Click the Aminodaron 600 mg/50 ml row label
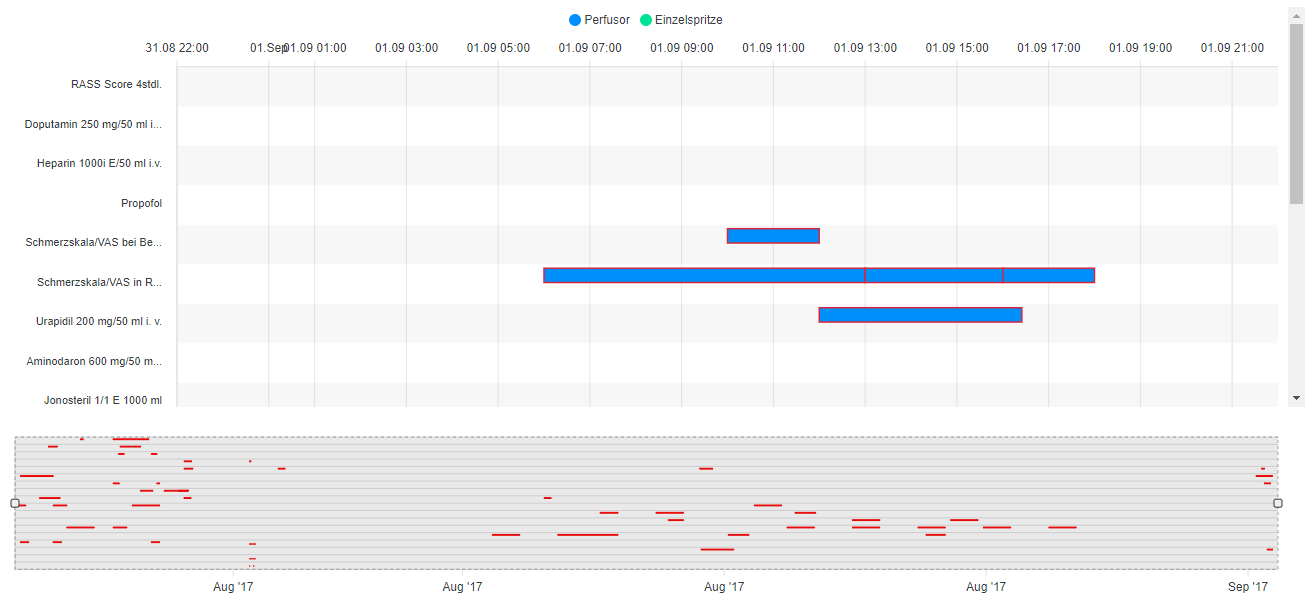Screen dimensions: 1313x609 click(95, 361)
